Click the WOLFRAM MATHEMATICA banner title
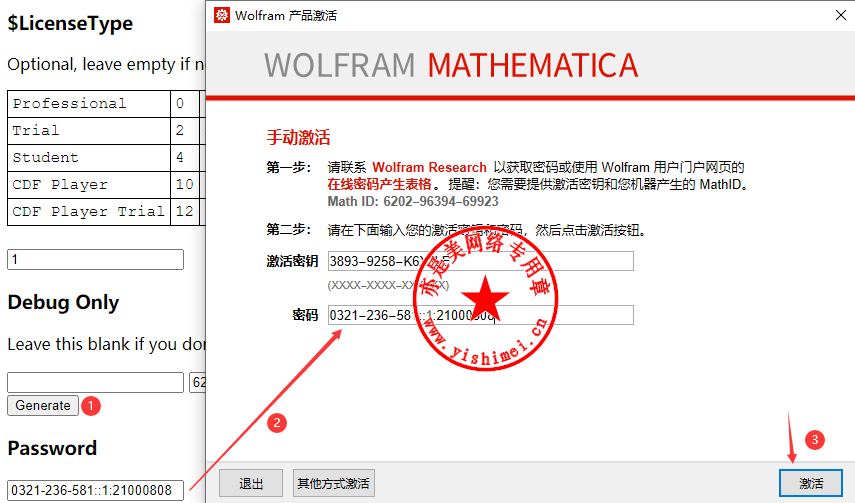This screenshot has height=503, width=855. pyautogui.click(x=451, y=65)
